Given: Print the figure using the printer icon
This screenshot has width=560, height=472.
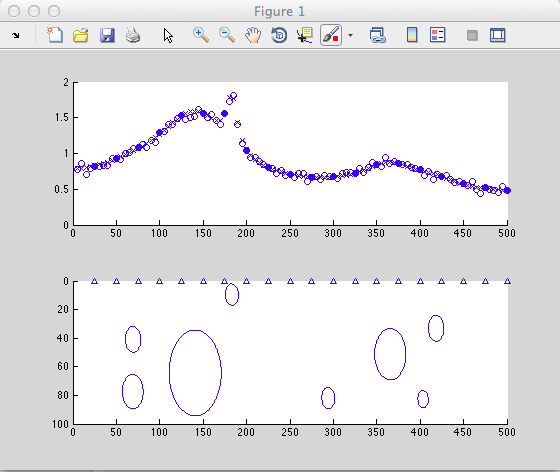Looking at the screenshot, I should [x=133, y=35].
